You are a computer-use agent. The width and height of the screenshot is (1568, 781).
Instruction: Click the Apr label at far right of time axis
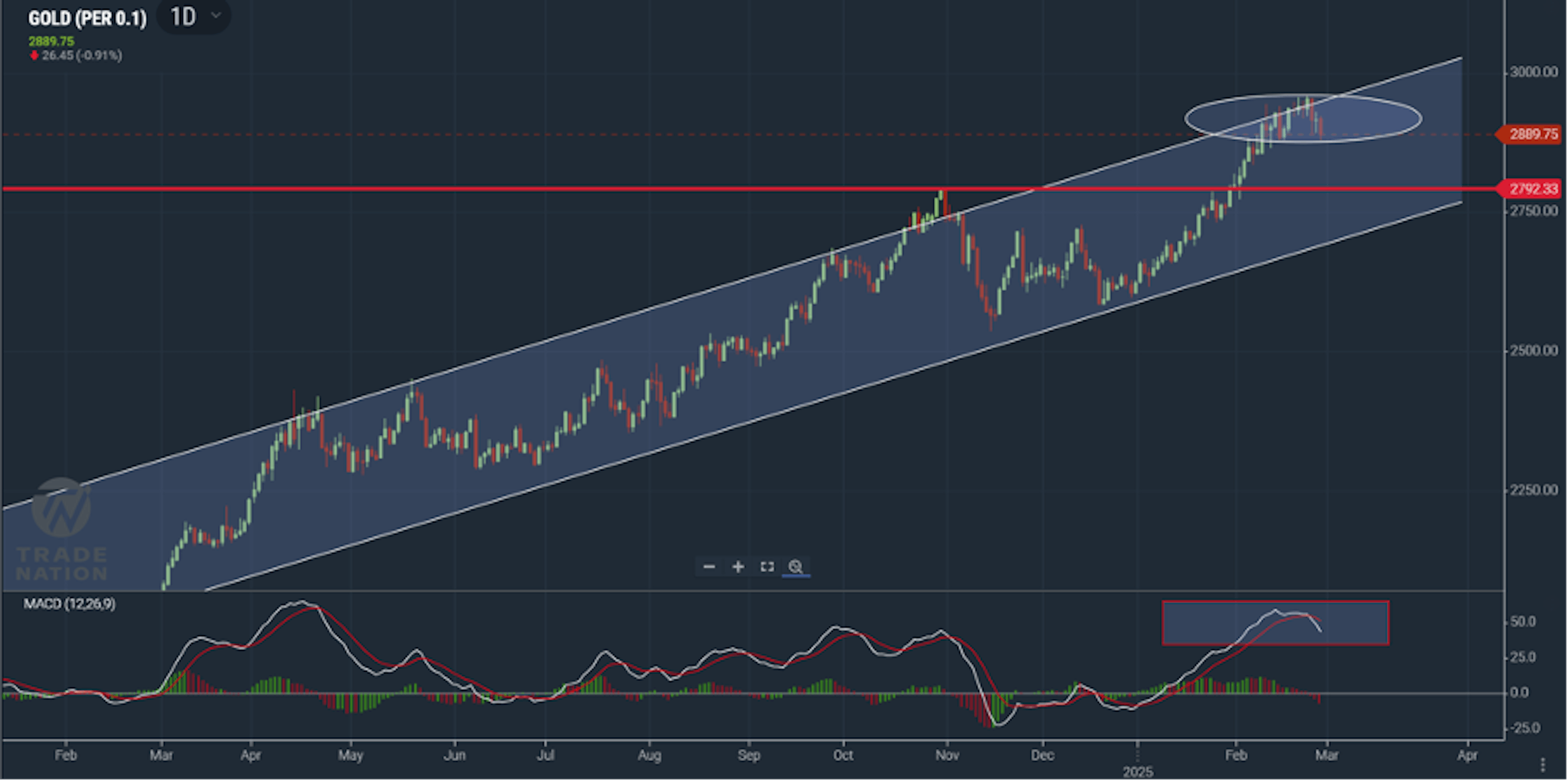pyautogui.click(x=1467, y=755)
